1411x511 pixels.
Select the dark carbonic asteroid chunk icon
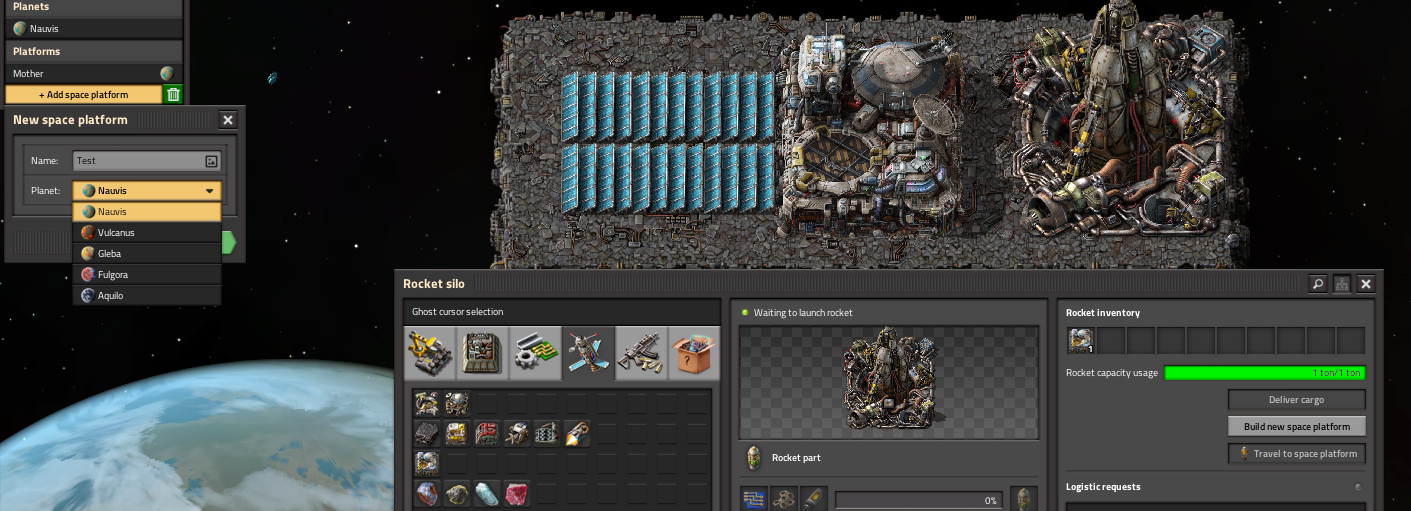pos(457,494)
